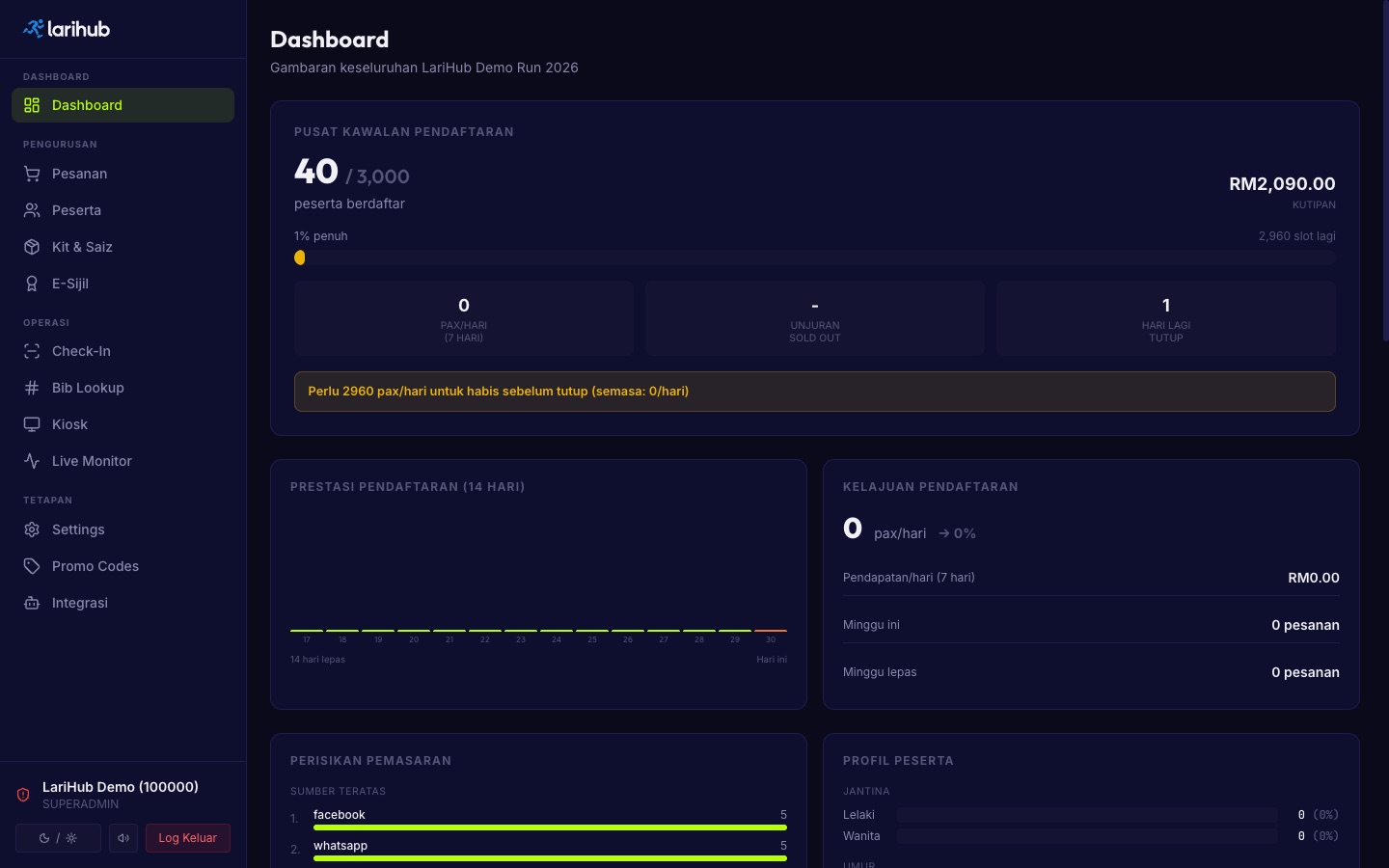This screenshot has width=1389, height=868.
Task: Click the Hari ini chart label
Action: pyautogui.click(x=772, y=660)
